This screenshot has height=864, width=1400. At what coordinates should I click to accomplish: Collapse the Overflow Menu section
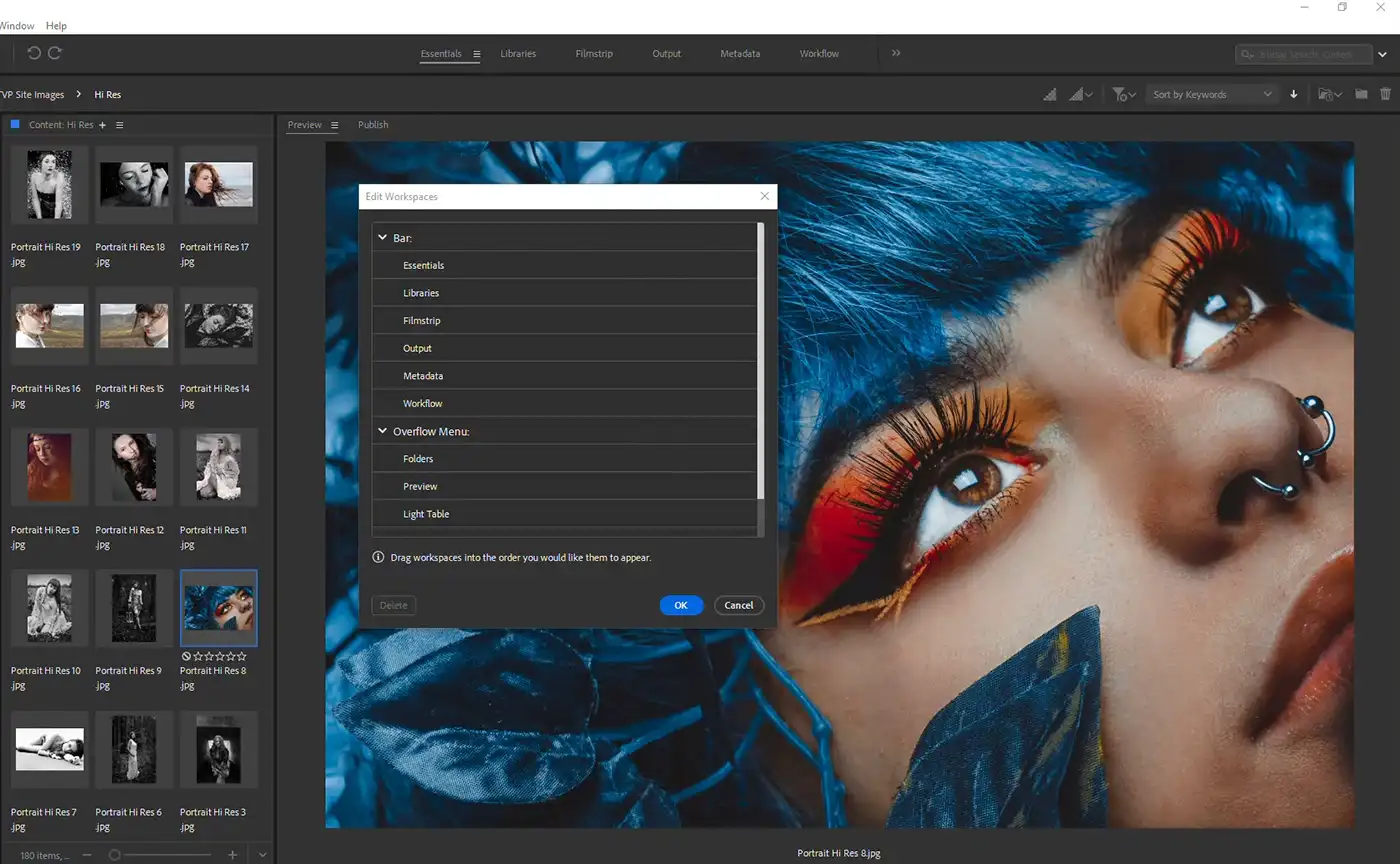click(382, 431)
